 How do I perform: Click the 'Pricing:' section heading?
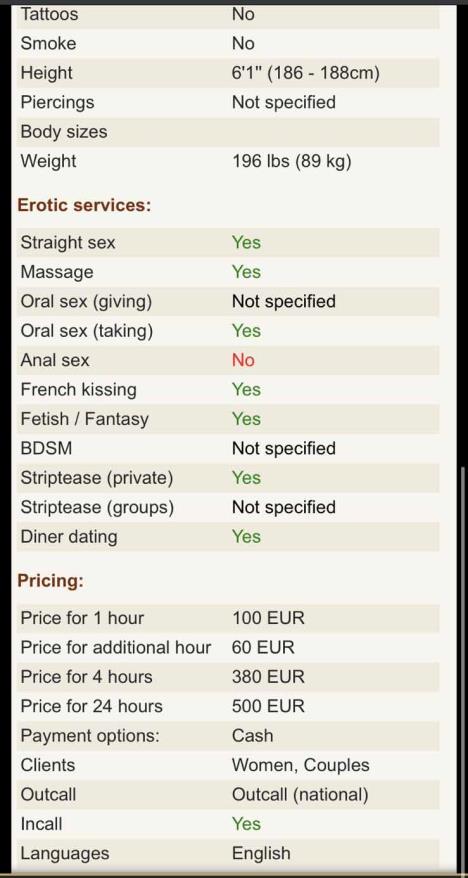coord(50,581)
